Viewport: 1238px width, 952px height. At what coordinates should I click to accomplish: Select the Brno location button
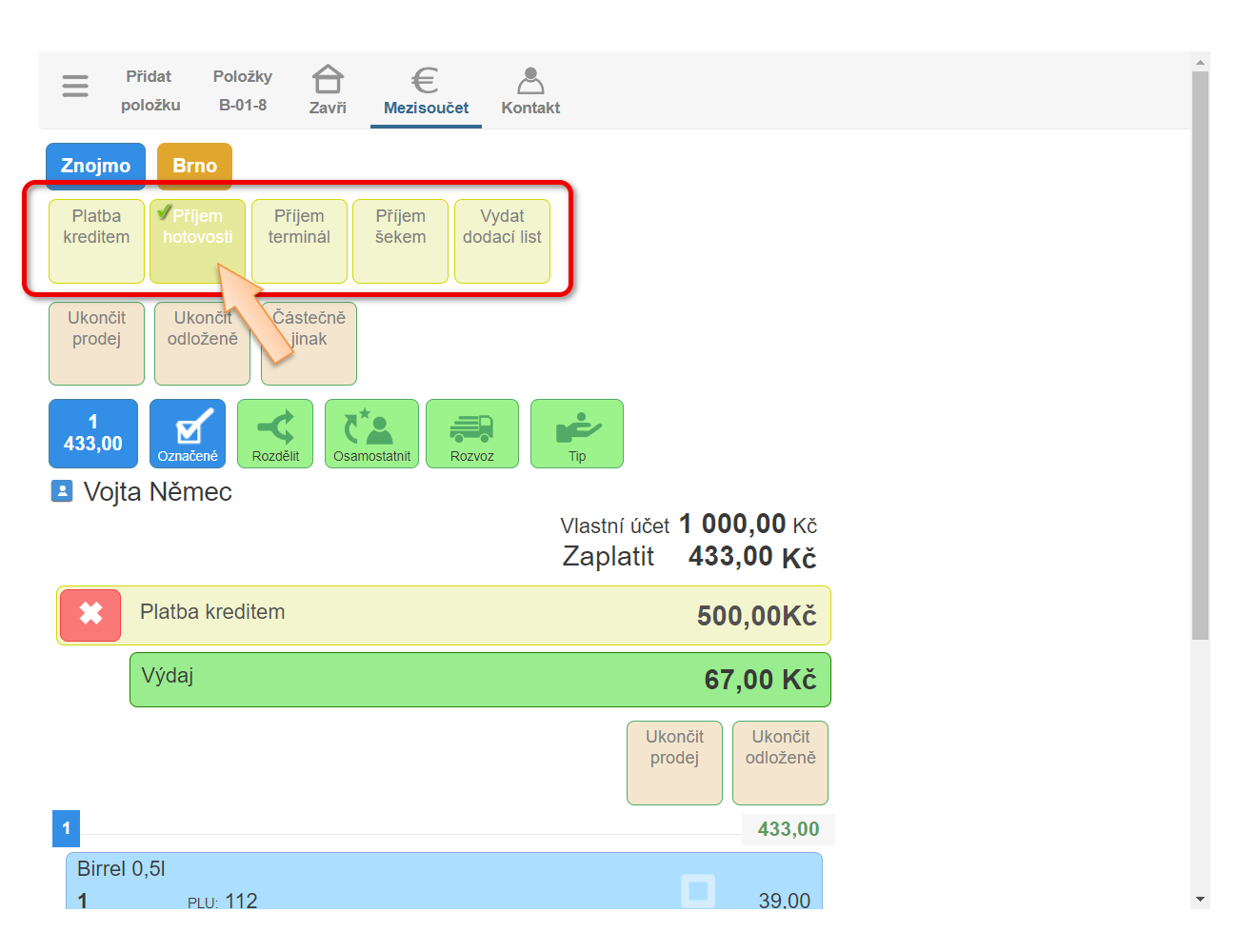(194, 166)
